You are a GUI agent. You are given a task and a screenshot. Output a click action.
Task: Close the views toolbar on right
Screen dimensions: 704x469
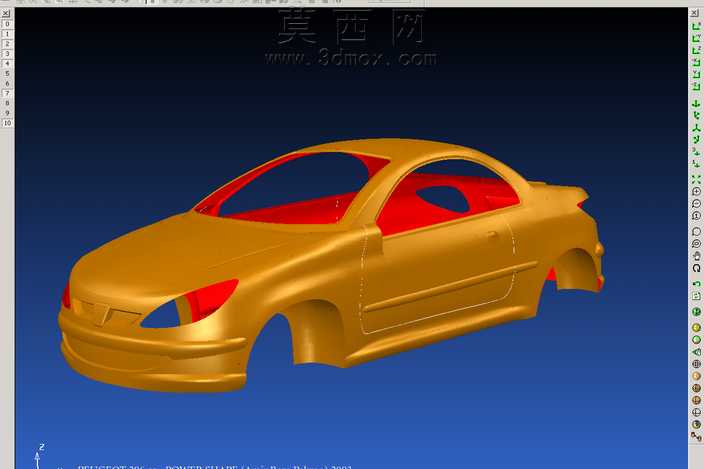pyautogui.click(x=695, y=13)
